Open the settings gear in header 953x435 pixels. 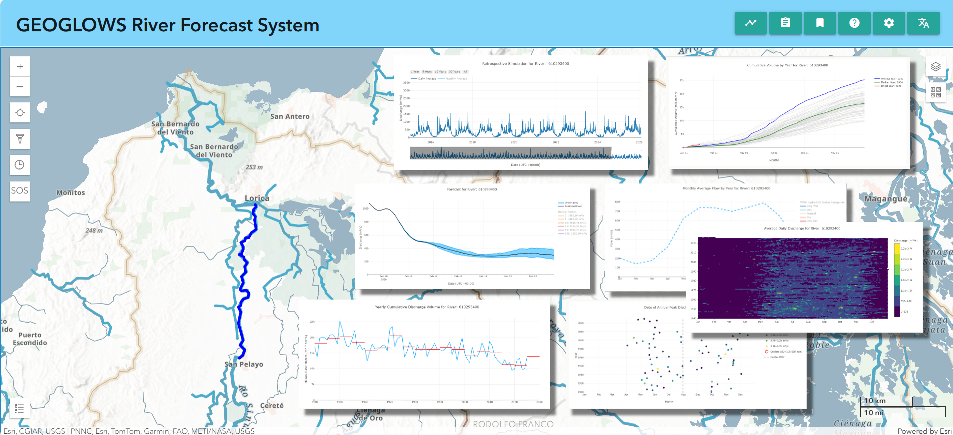coord(888,23)
